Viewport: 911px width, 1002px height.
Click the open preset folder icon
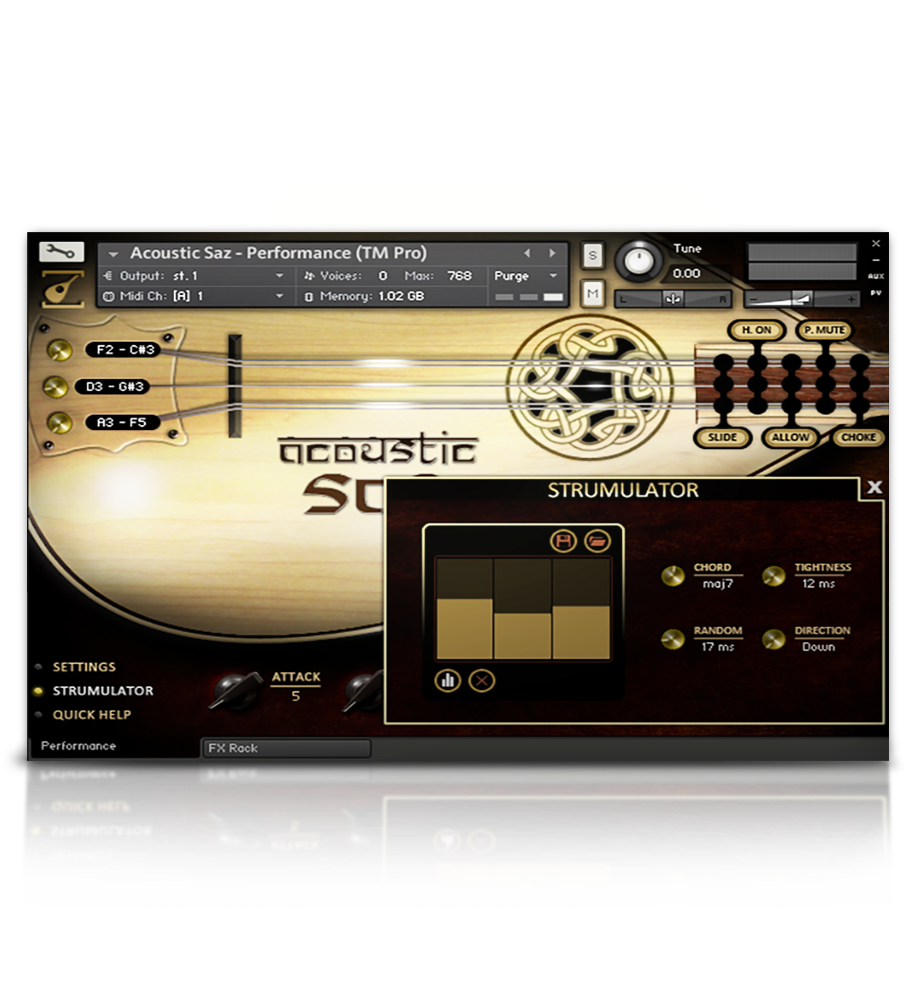click(597, 541)
